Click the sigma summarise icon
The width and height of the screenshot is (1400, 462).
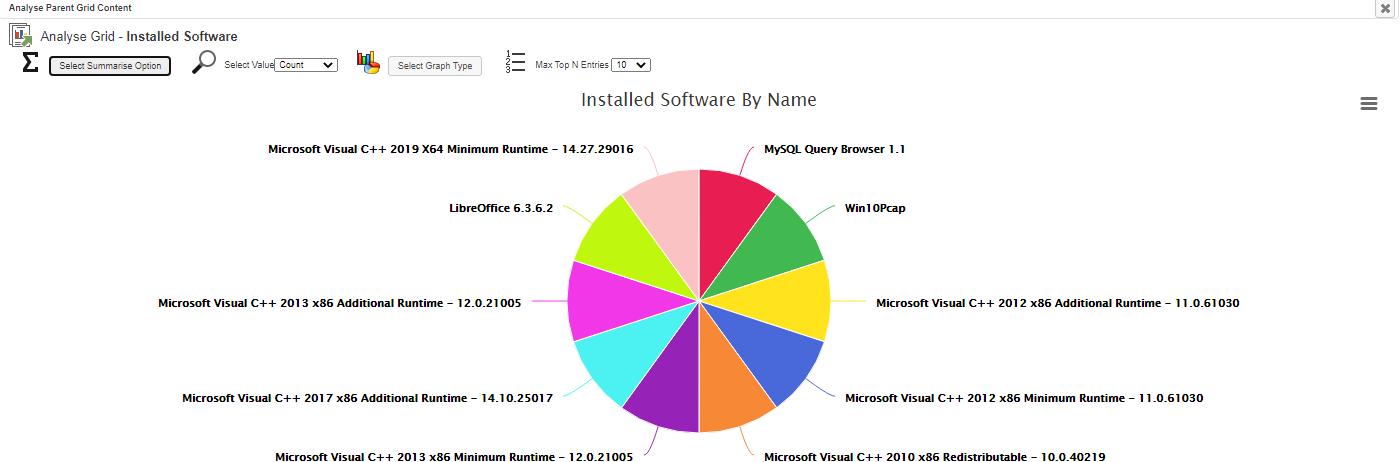(x=30, y=63)
